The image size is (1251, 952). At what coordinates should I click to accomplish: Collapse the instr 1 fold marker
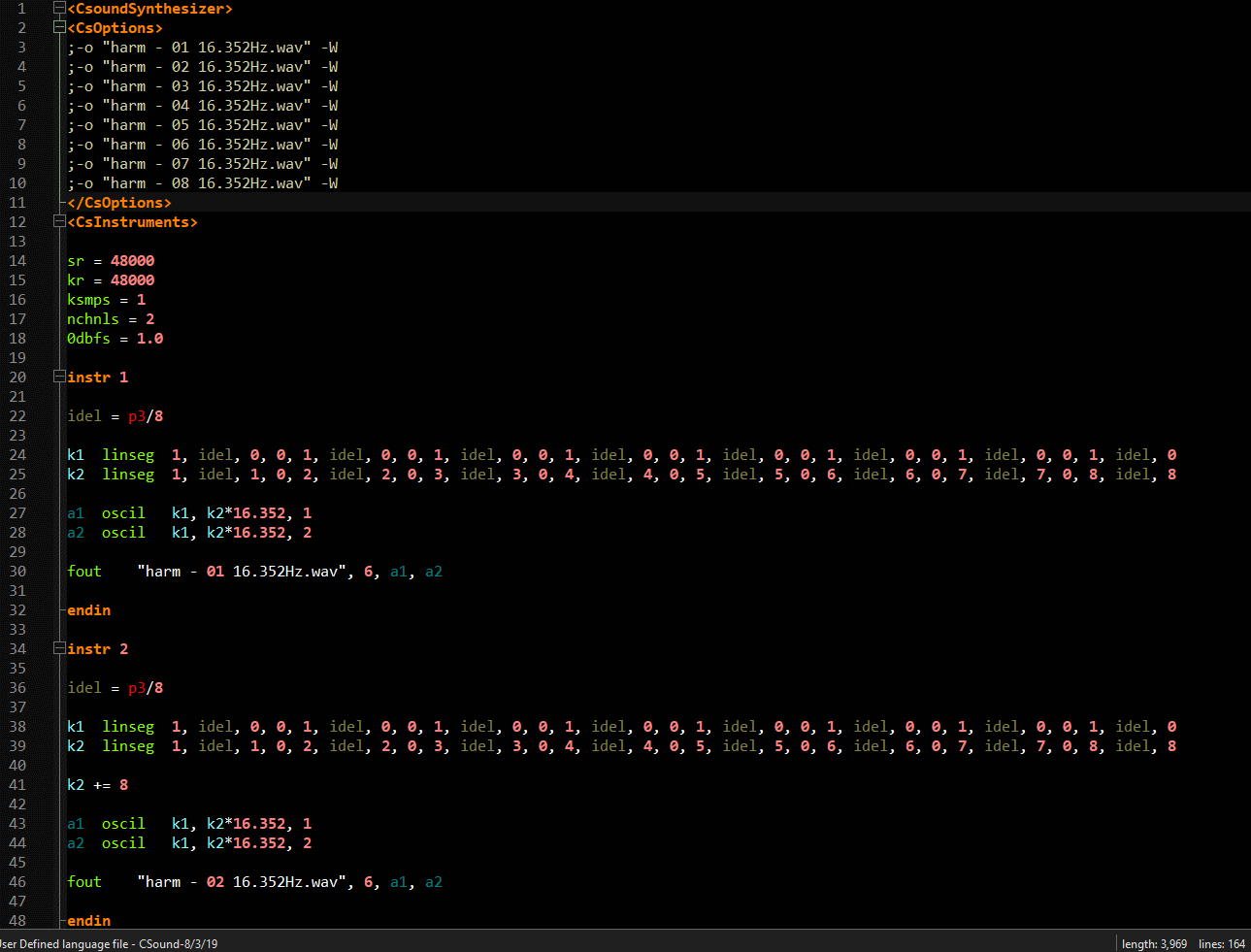pos(59,378)
